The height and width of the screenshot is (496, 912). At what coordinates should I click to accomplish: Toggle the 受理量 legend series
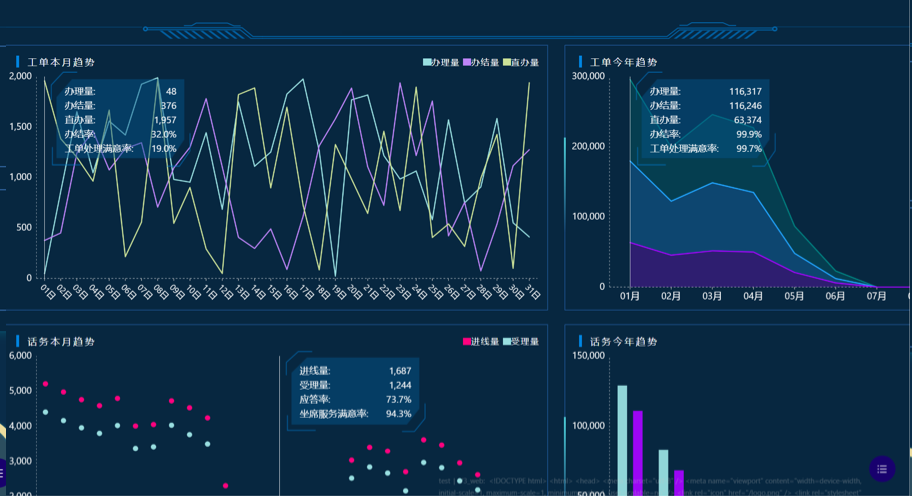click(521, 341)
